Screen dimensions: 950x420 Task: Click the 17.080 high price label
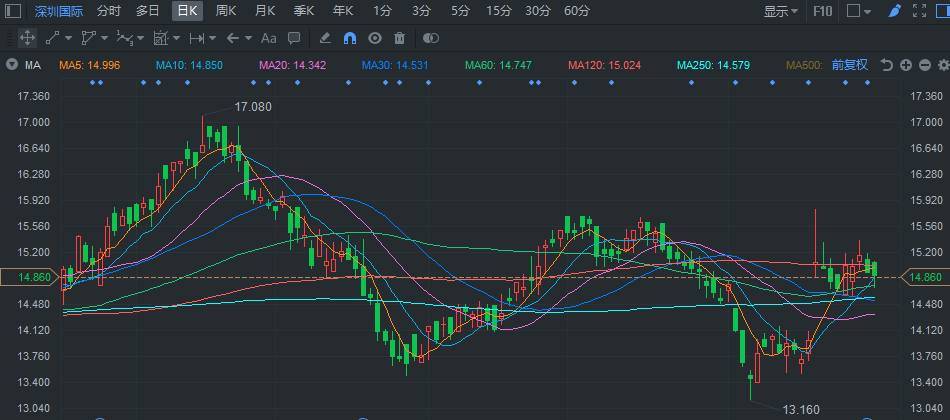(x=253, y=107)
